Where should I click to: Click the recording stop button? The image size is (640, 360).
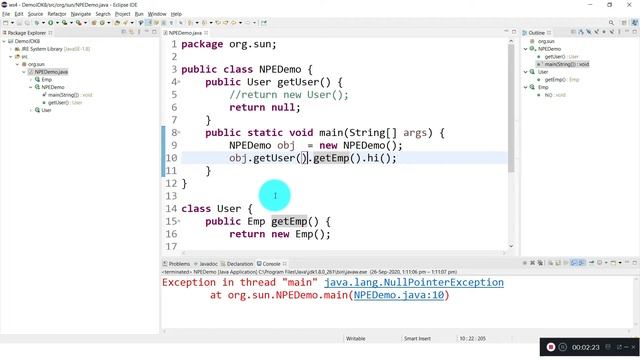pos(551,347)
